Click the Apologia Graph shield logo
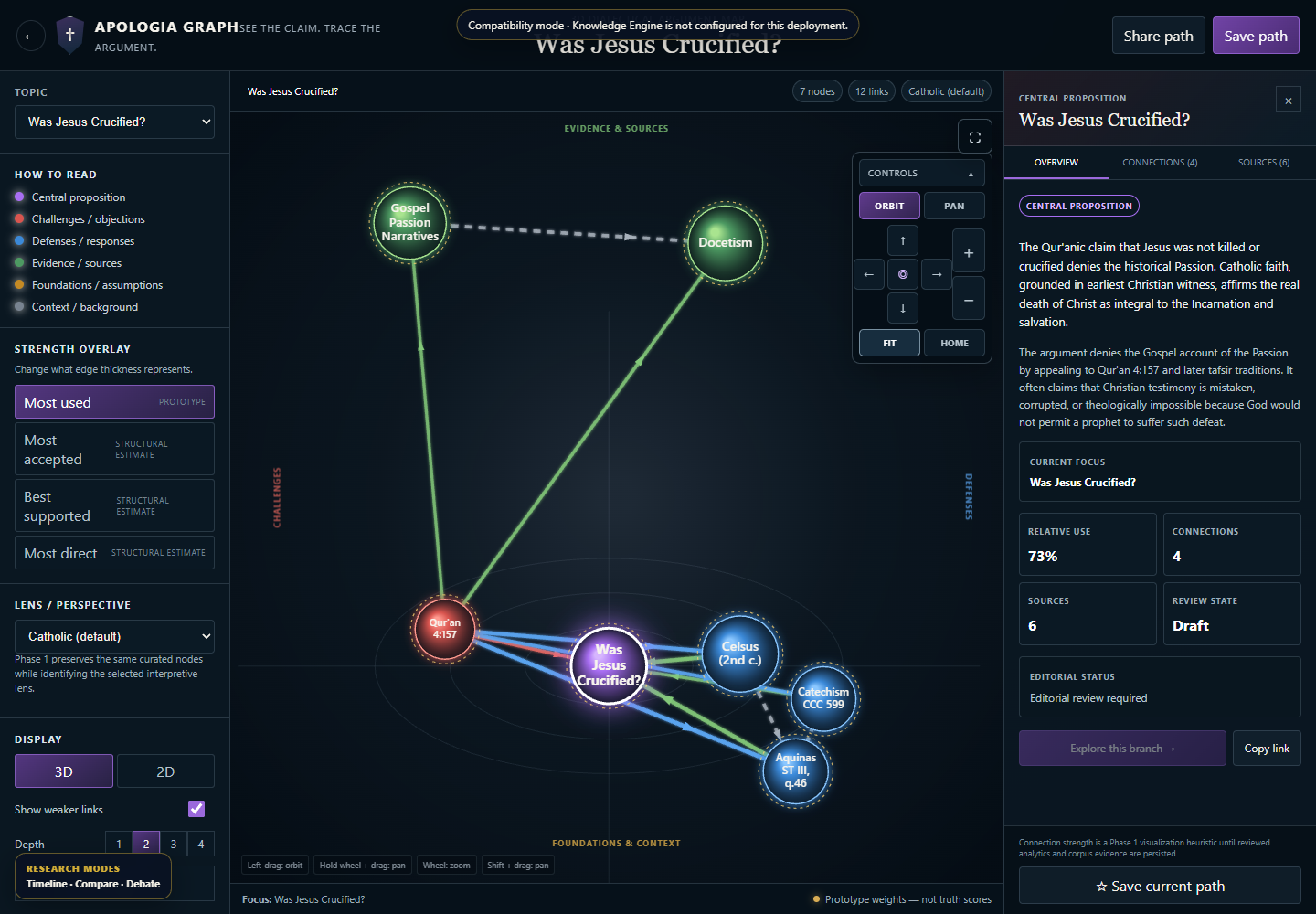 [x=69, y=36]
